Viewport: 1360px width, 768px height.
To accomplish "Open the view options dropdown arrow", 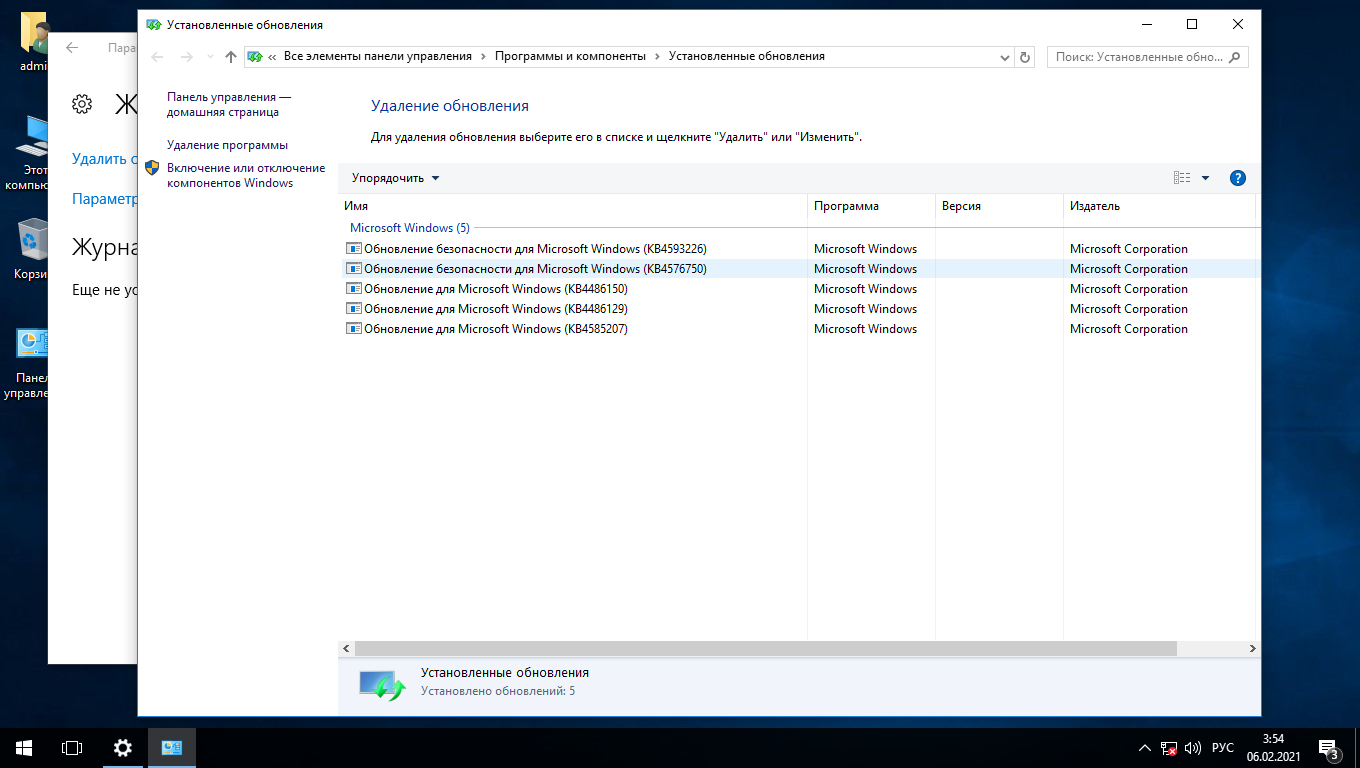I will point(1205,178).
